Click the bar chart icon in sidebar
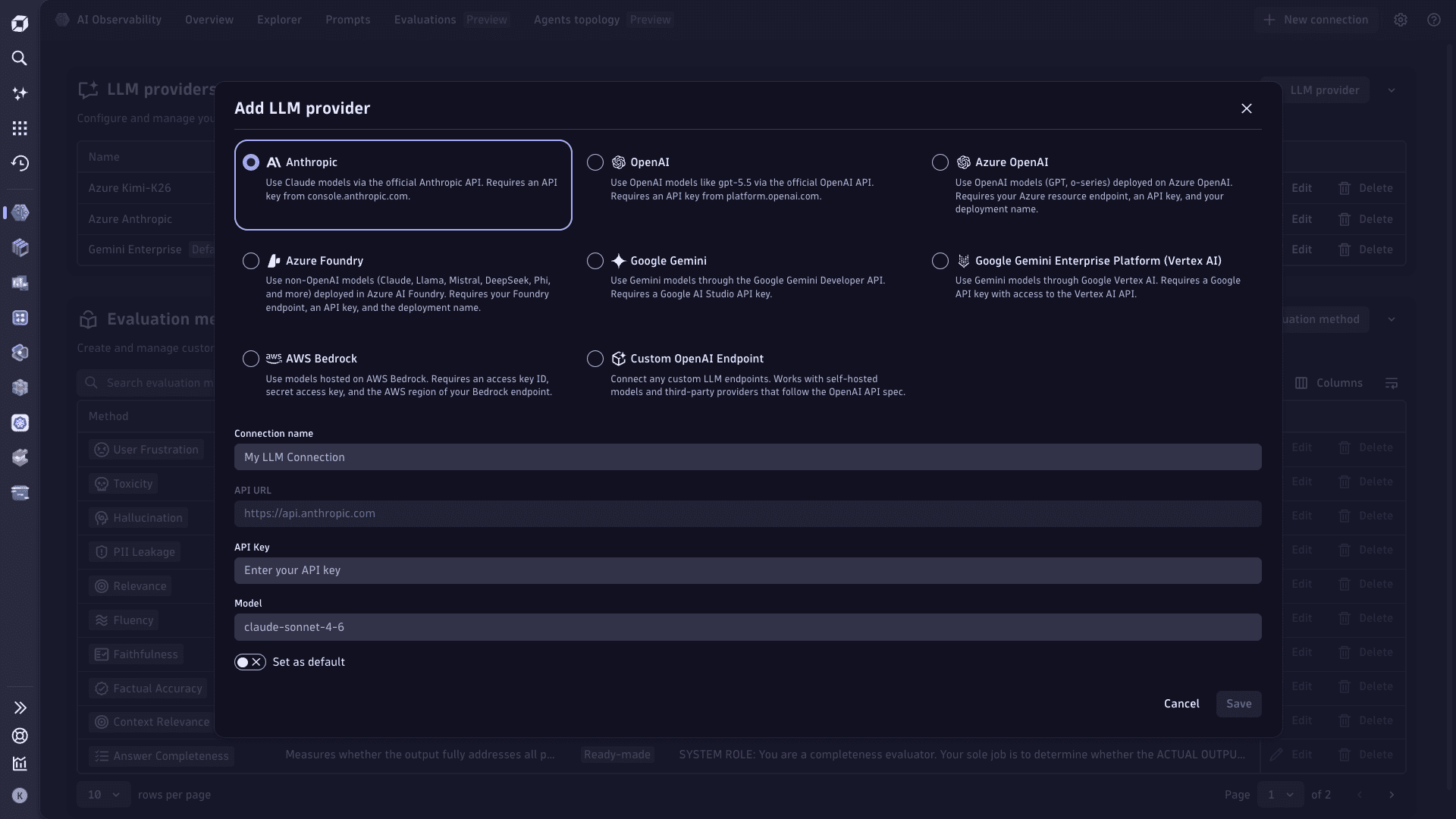Screen dimensions: 1456x819 (x=20, y=764)
